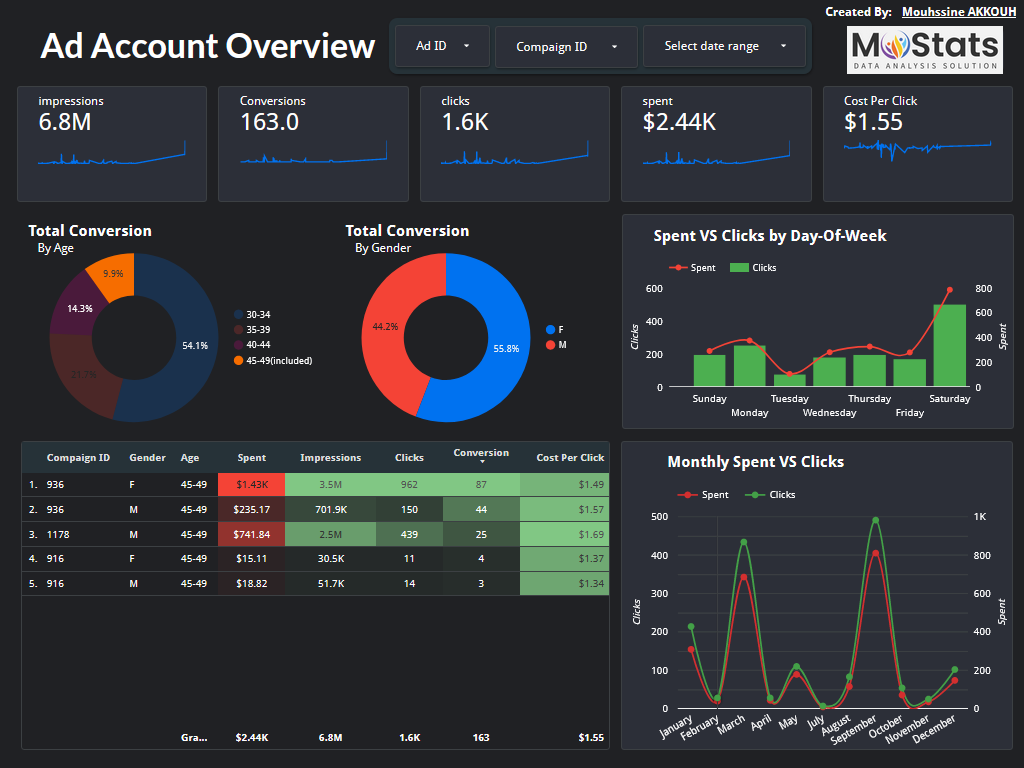Click the blue F gender legend dot

tap(550, 329)
